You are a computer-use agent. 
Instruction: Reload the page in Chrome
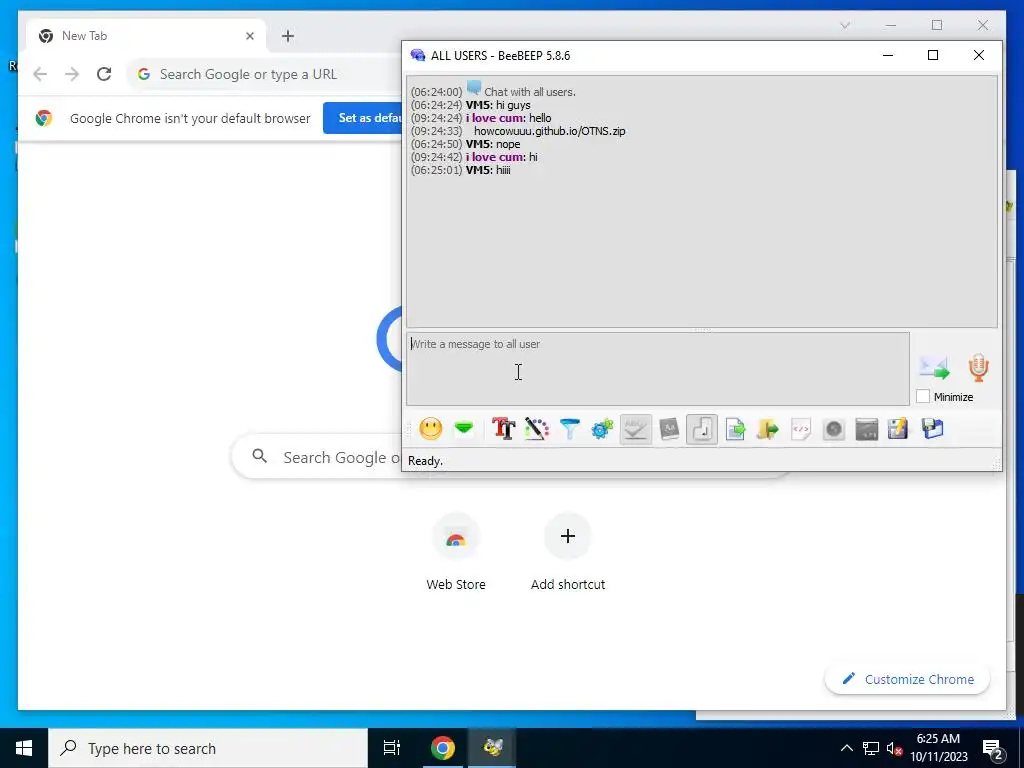click(x=104, y=74)
